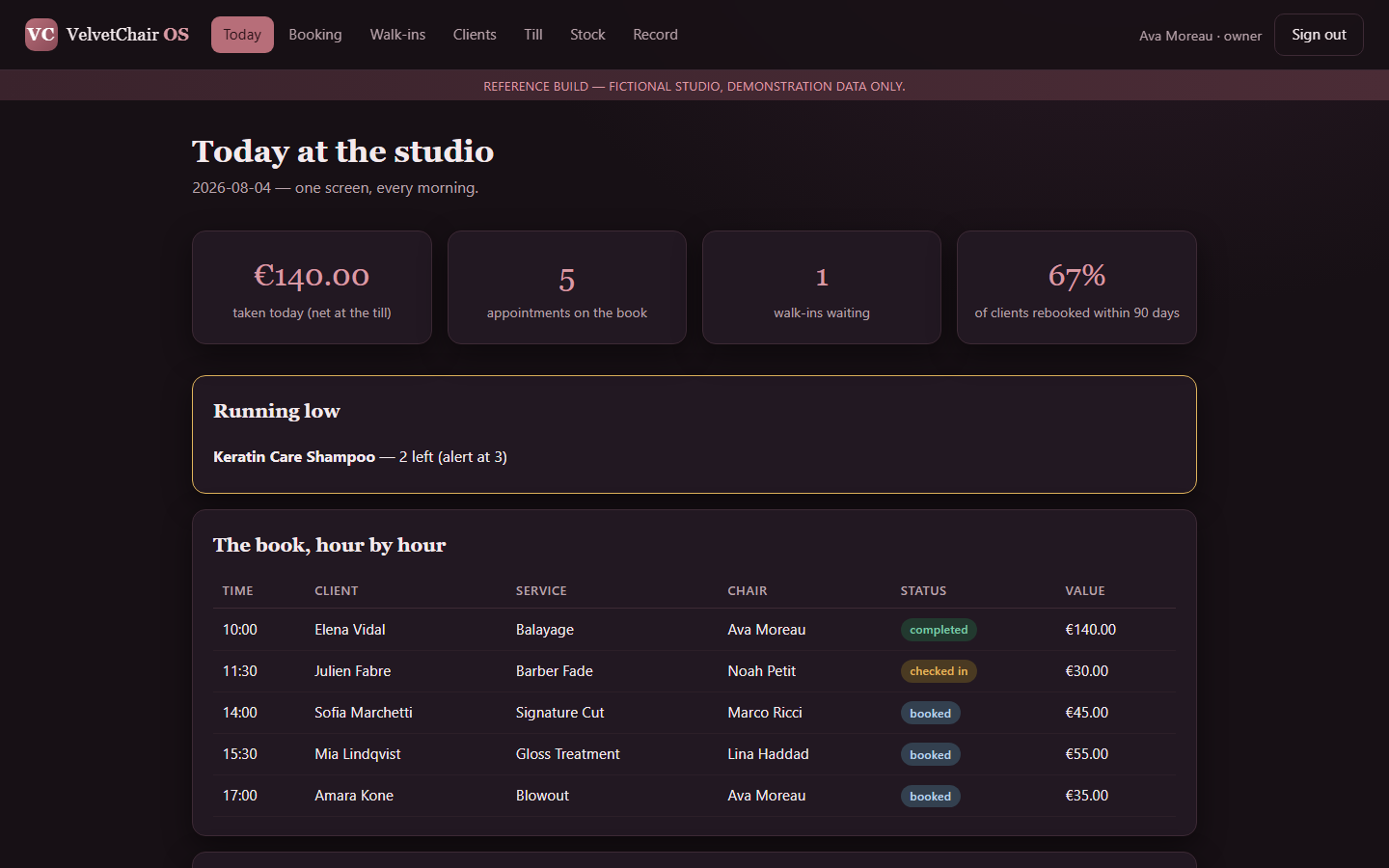Image resolution: width=1389 pixels, height=868 pixels.
Task: Click chair name Marco Ricci
Action: (x=765, y=713)
